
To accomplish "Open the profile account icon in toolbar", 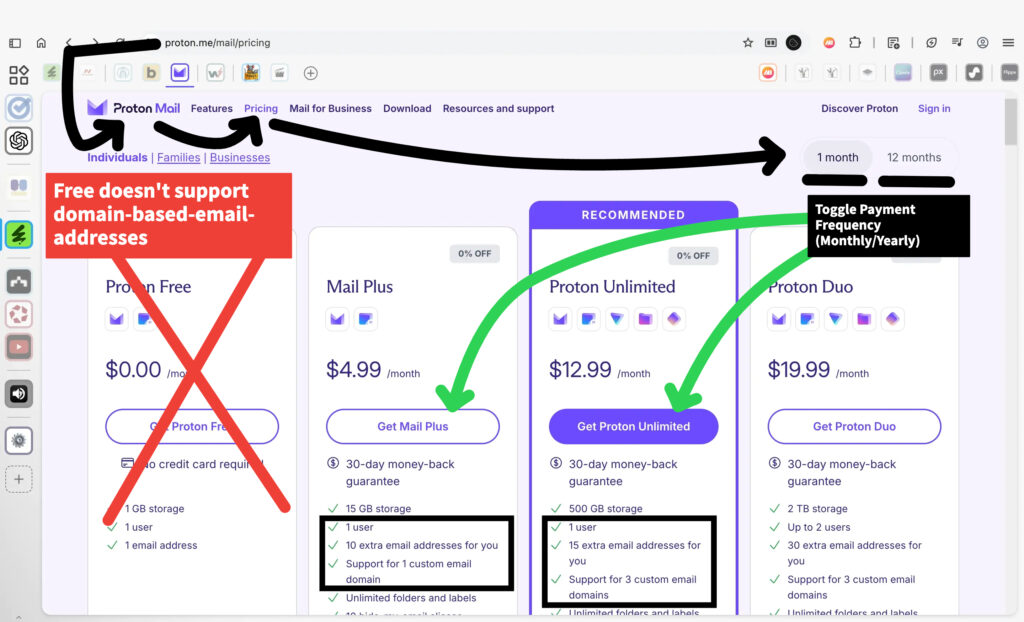I will [983, 43].
